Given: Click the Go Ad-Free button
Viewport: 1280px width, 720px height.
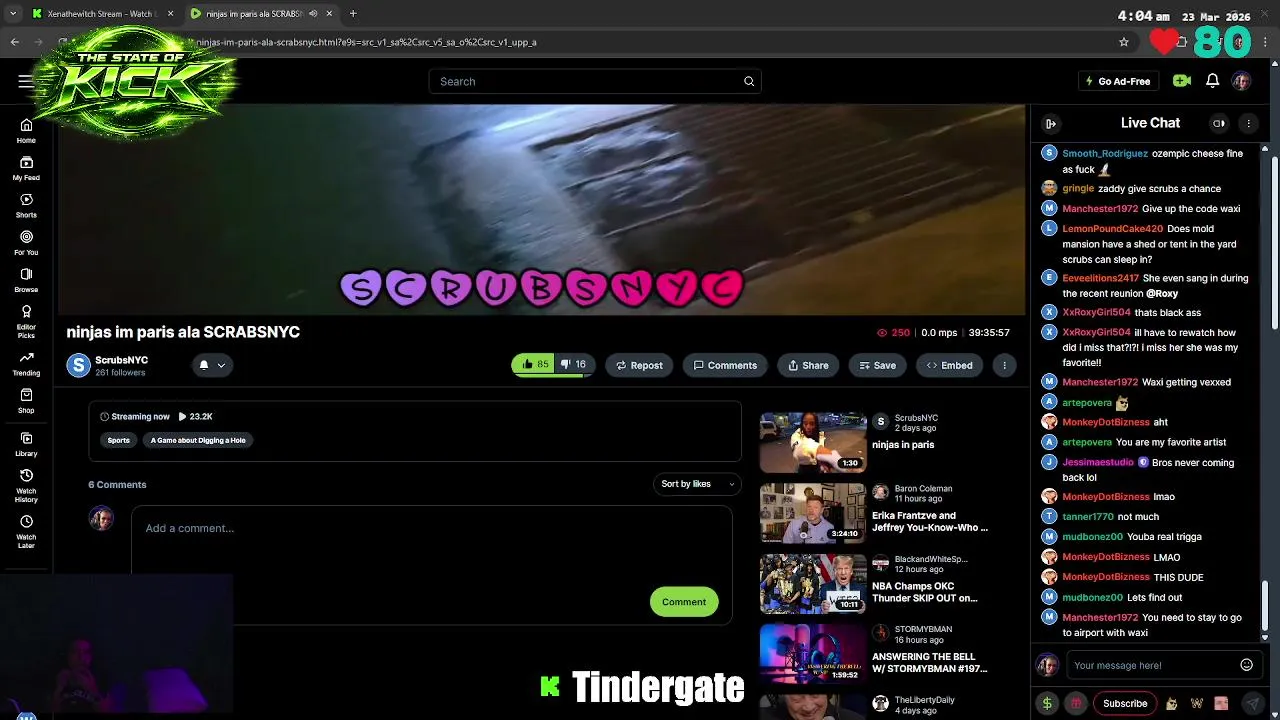Looking at the screenshot, I should 1117,81.
